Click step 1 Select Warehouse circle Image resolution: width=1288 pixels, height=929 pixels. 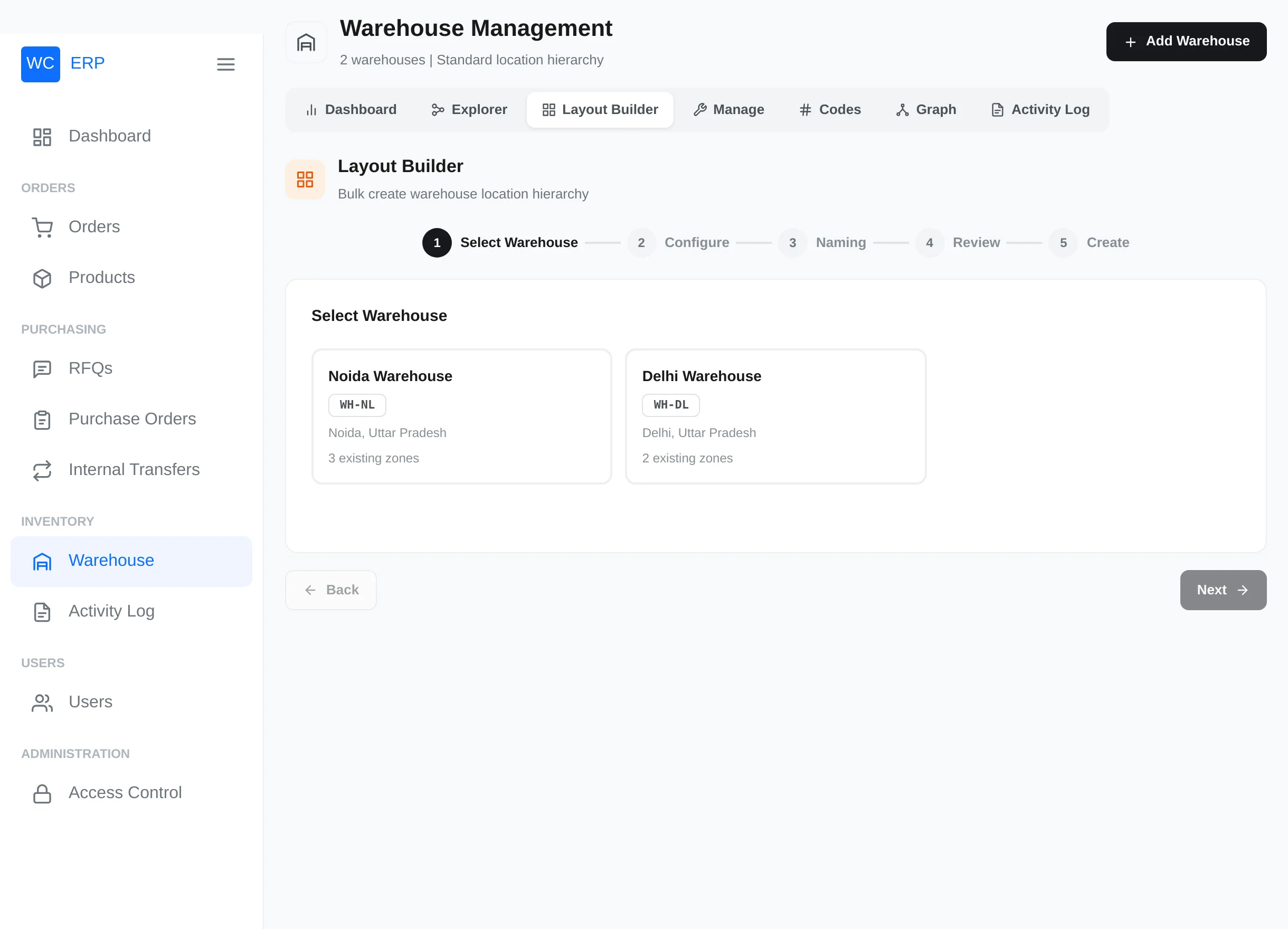click(x=437, y=243)
